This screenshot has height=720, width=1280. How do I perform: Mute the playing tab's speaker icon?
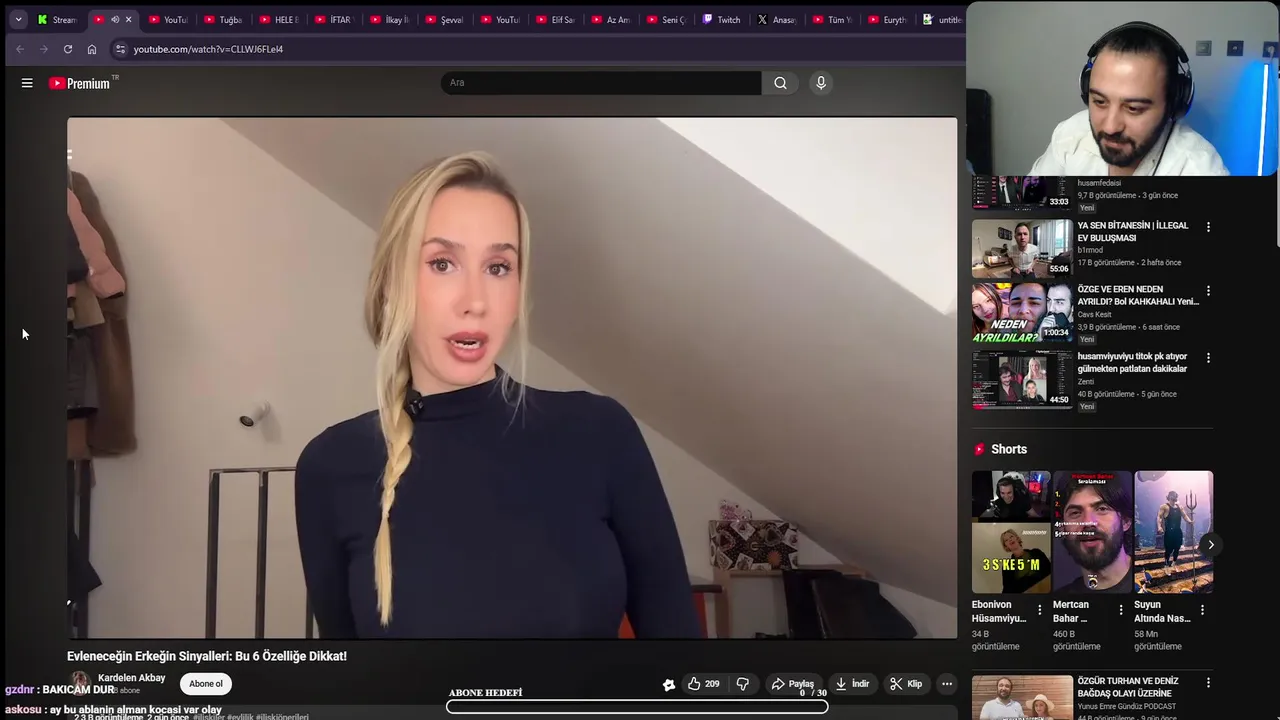(114, 19)
